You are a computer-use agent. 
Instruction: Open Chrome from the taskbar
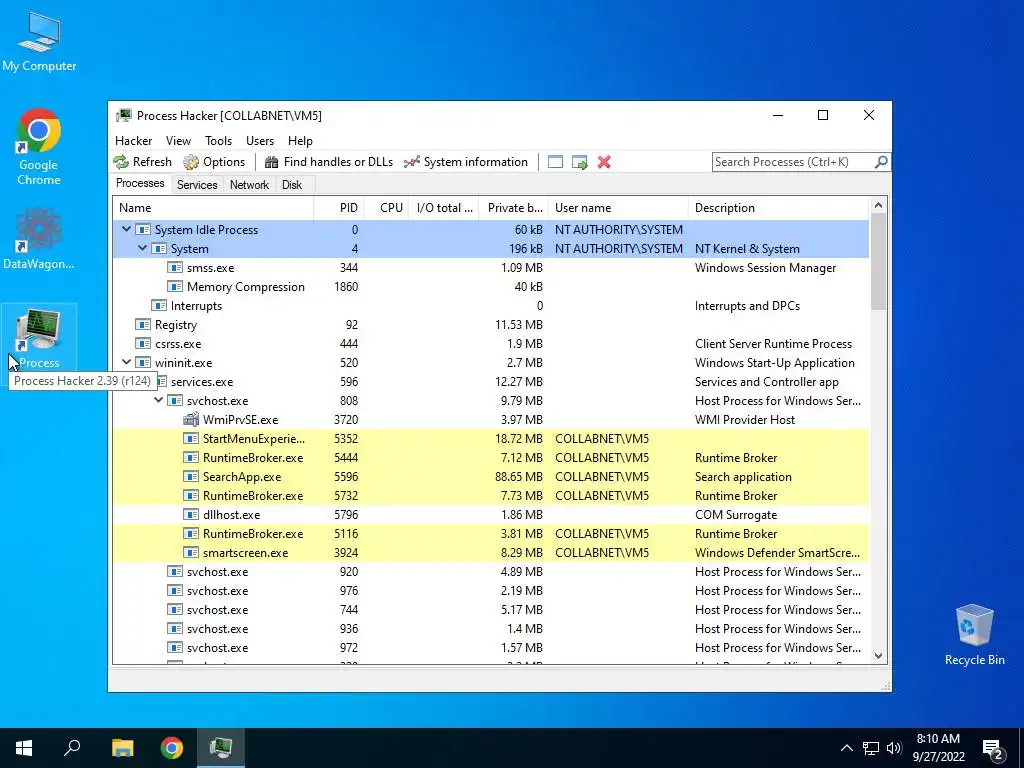click(x=172, y=748)
